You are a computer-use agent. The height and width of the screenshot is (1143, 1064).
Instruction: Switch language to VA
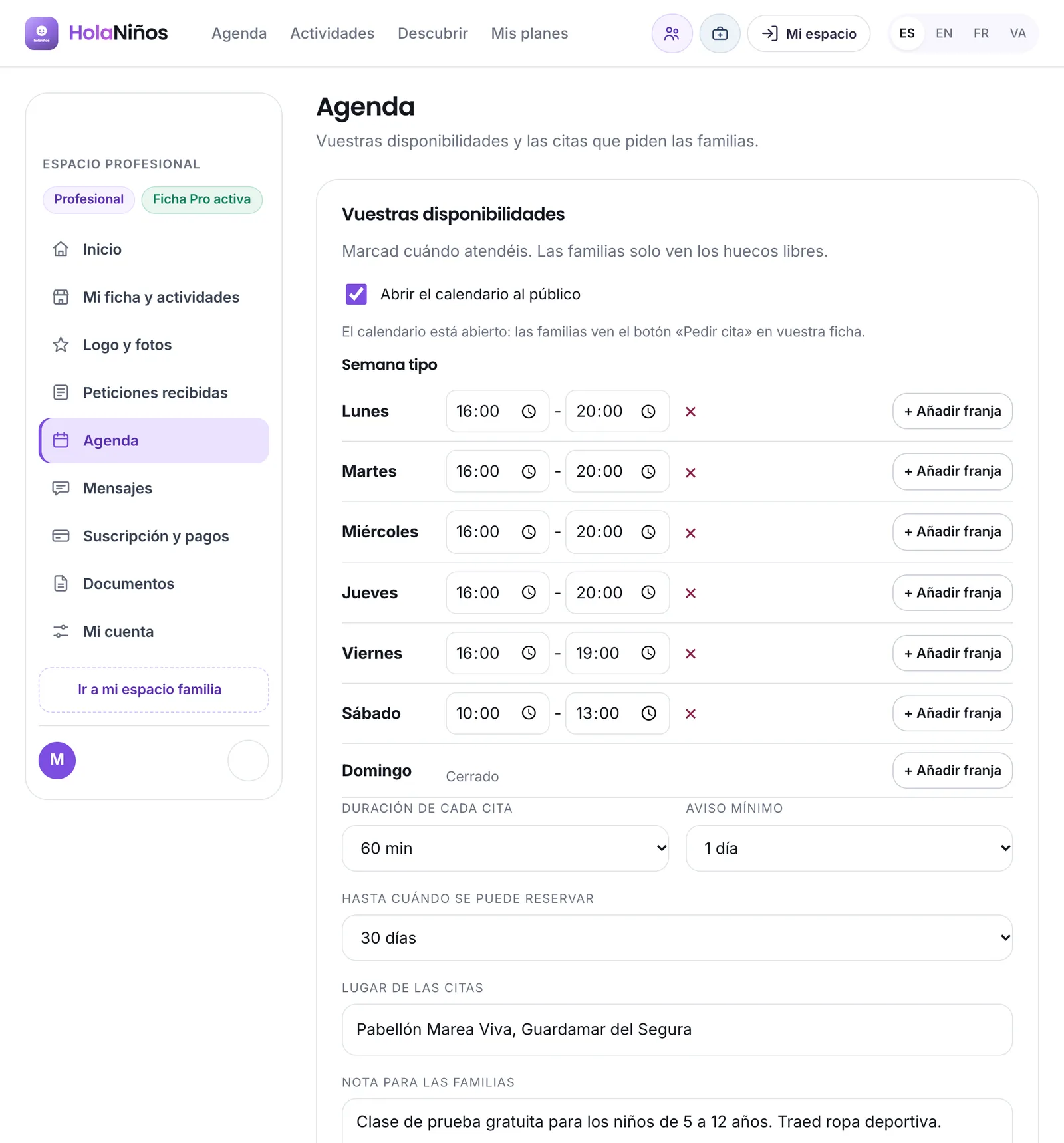coord(1017,33)
